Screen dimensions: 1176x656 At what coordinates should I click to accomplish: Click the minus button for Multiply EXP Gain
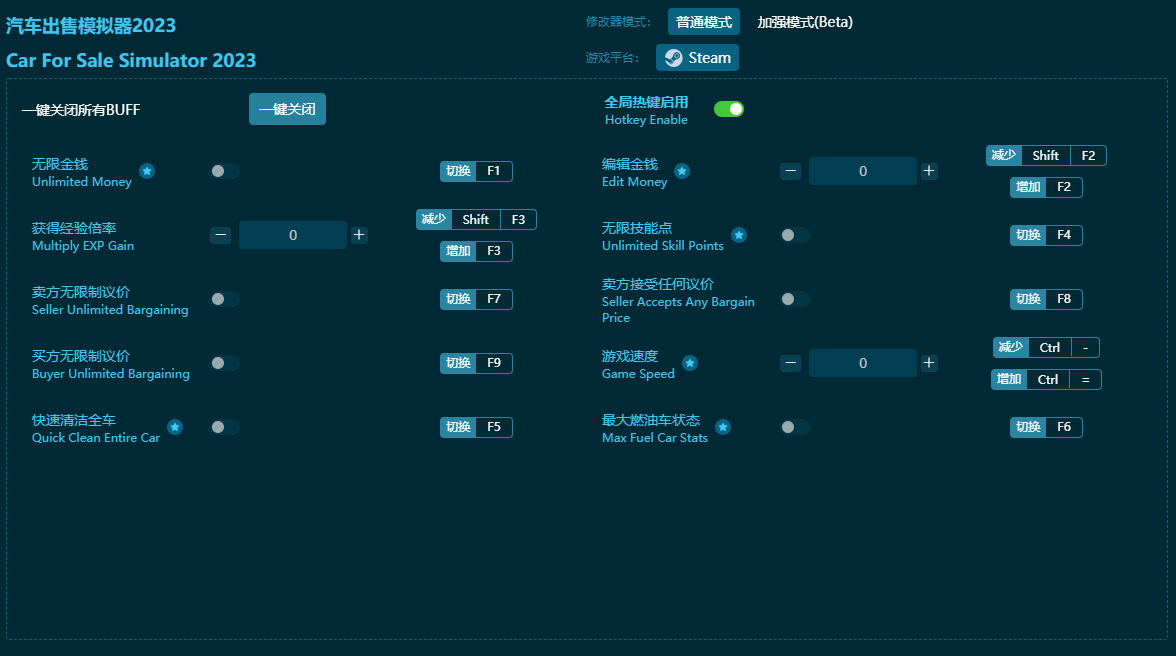pyautogui.click(x=221, y=235)
